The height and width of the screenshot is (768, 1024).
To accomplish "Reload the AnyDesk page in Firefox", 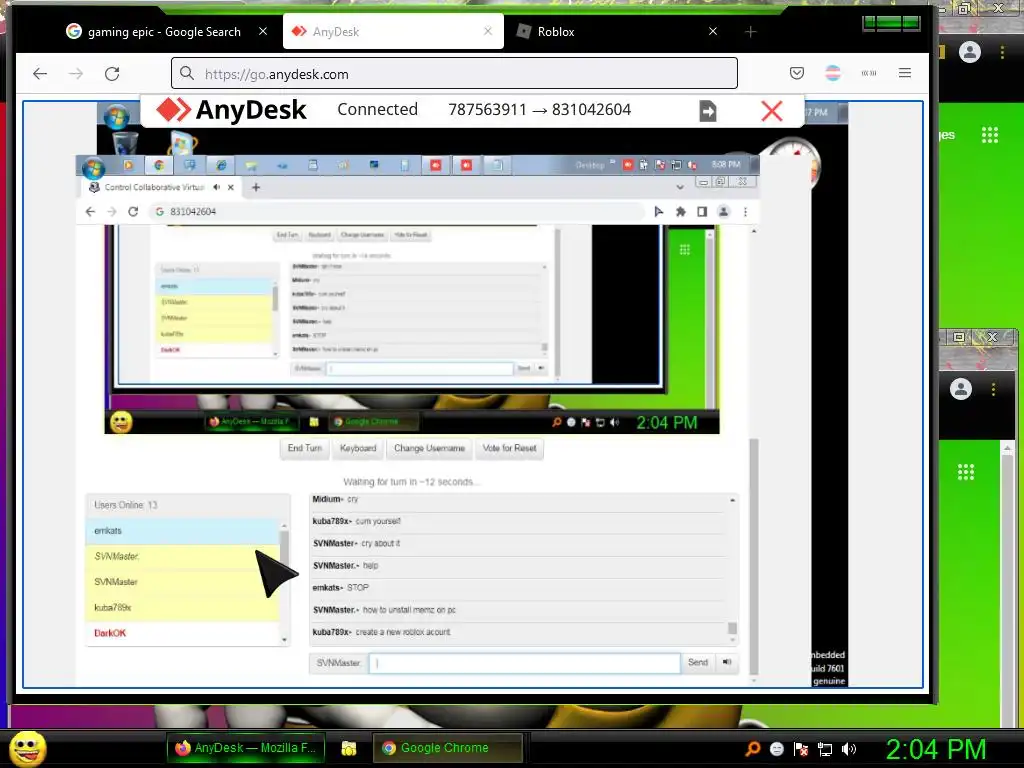I will (112, 73).
